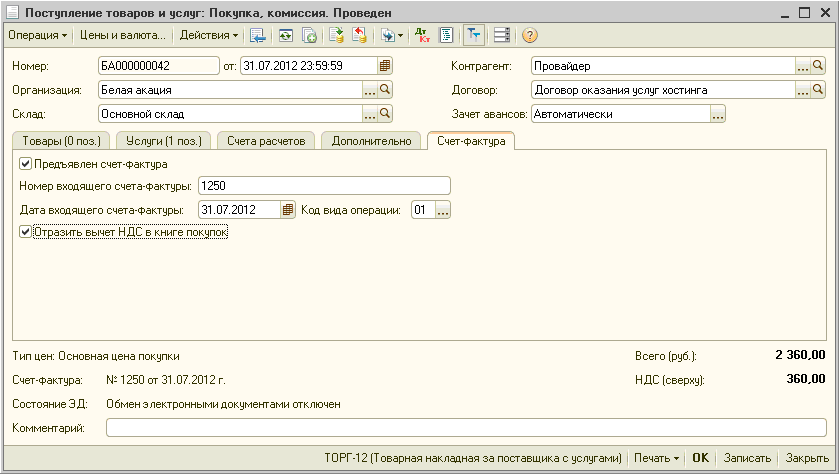Click the Дт/Кт posting results icon
Screen dimensions: 839x474
(422, 35)
